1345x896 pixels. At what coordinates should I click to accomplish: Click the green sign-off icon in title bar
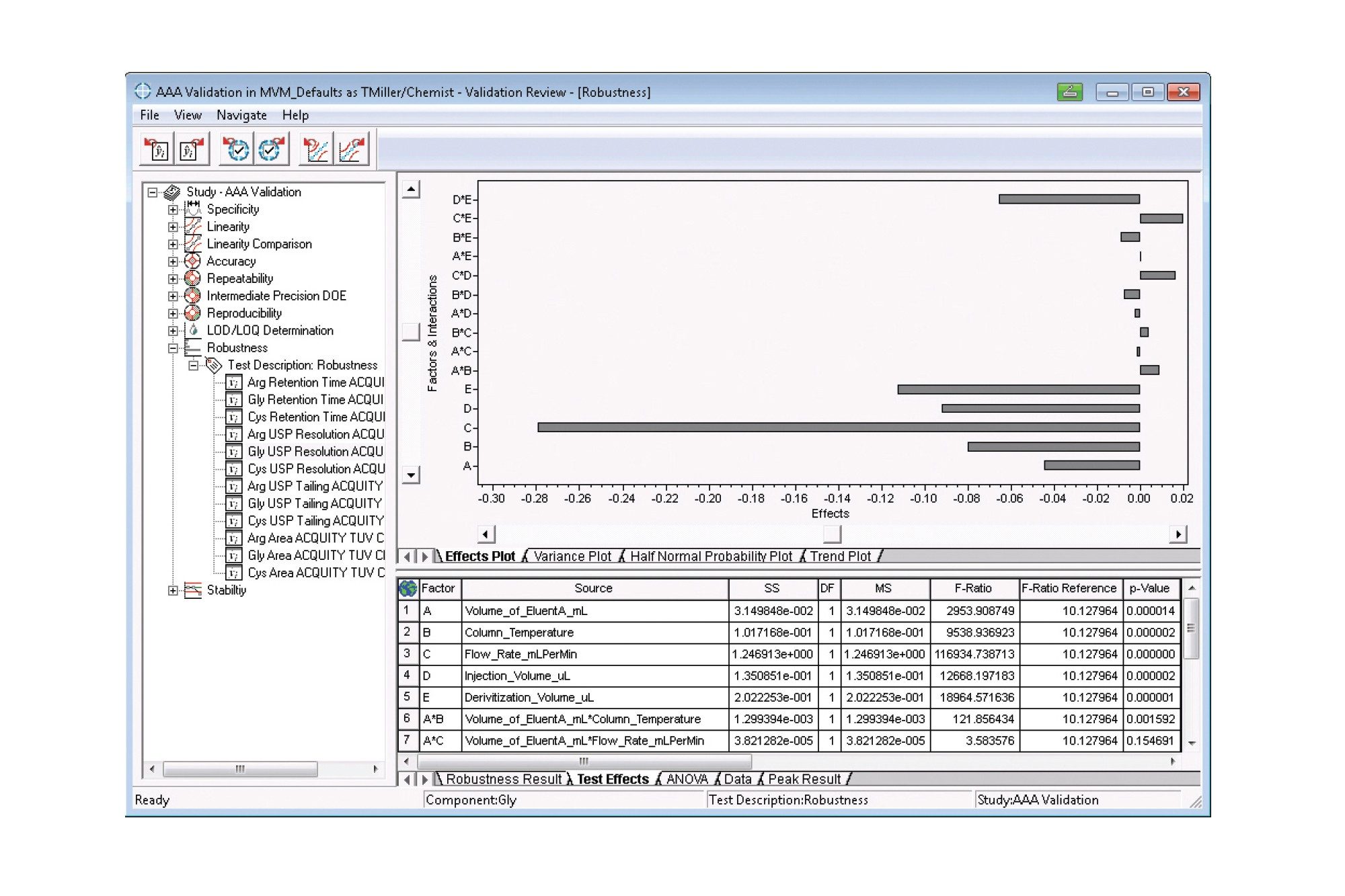point(1069,92)
